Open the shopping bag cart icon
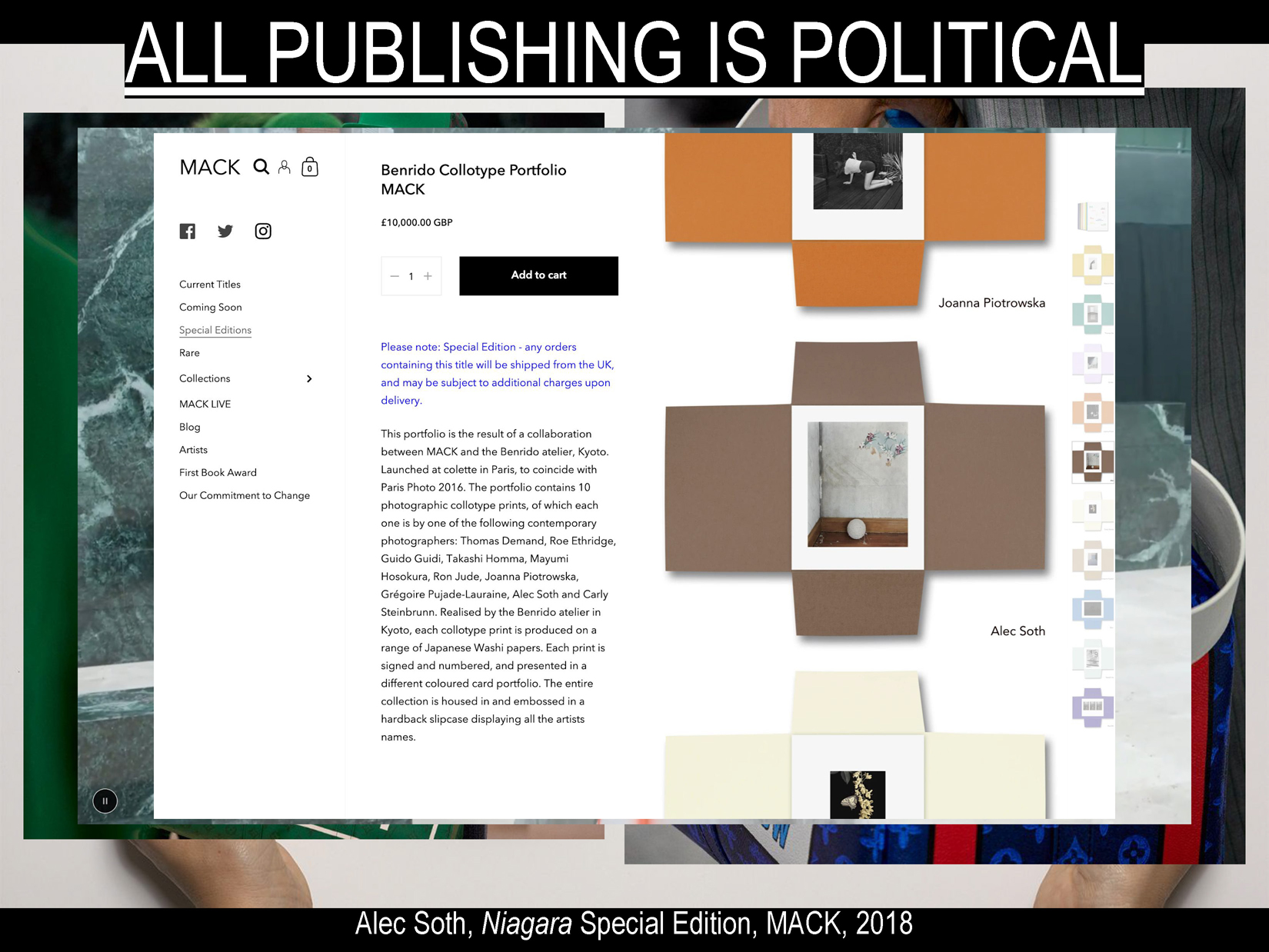This screenshot has height=952, width=1269. [310, 167]
